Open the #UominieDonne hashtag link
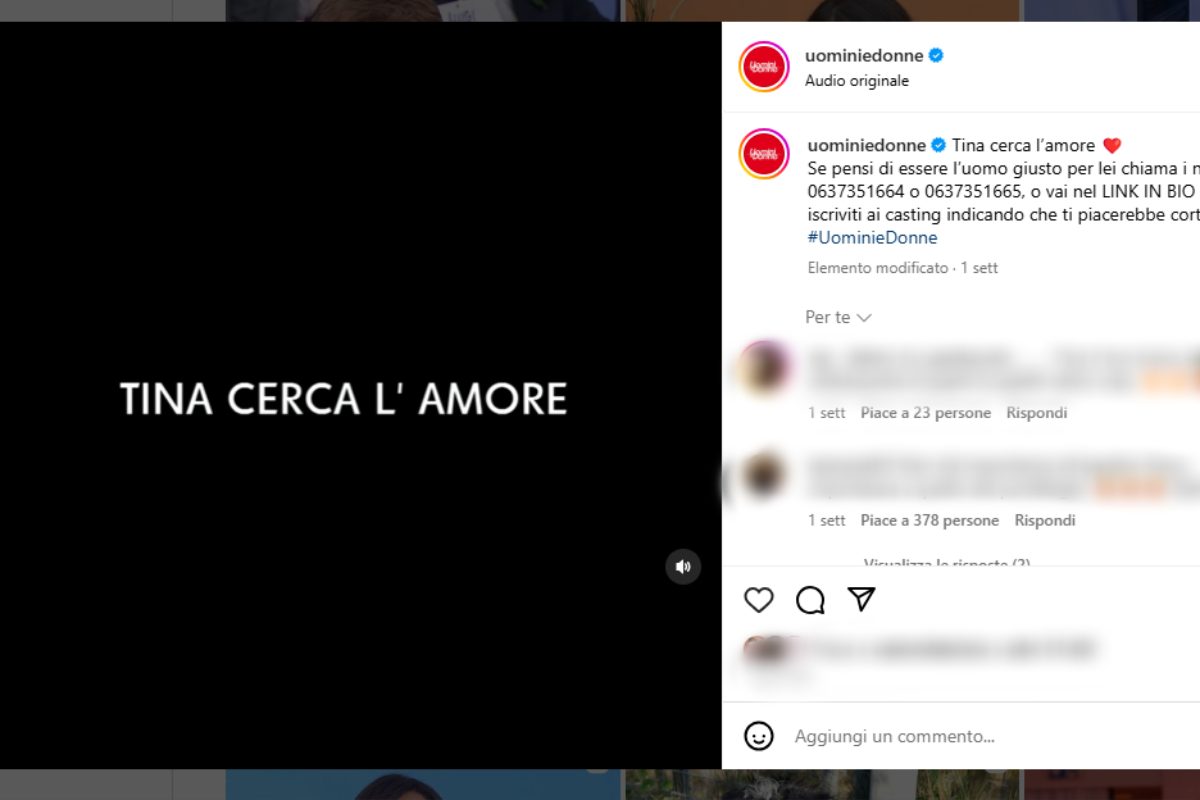The width and height of the screenshot is (1200, 800). 872,238
